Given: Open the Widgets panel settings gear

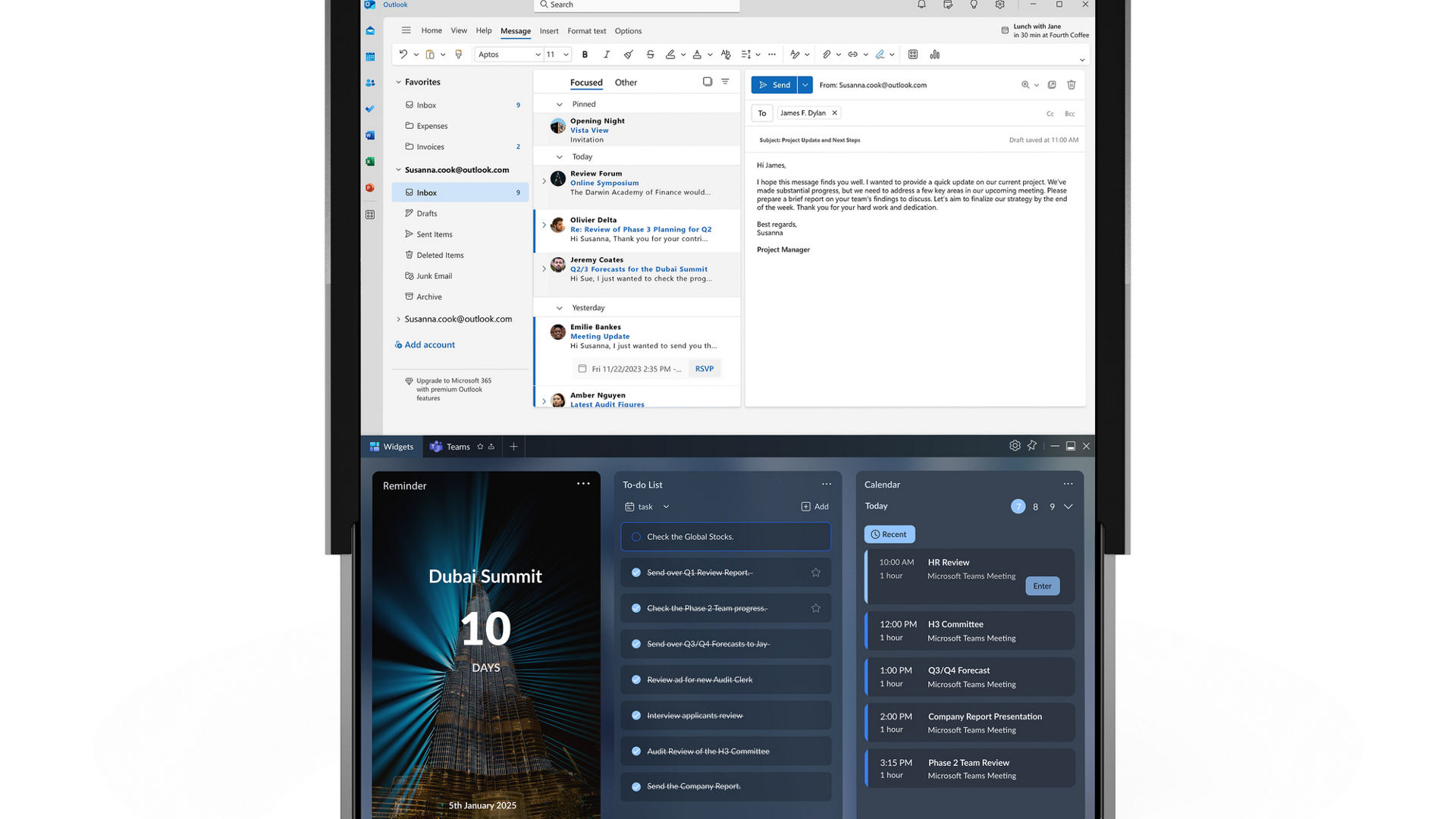Looking at the screenshot, I should (1015, 446).
